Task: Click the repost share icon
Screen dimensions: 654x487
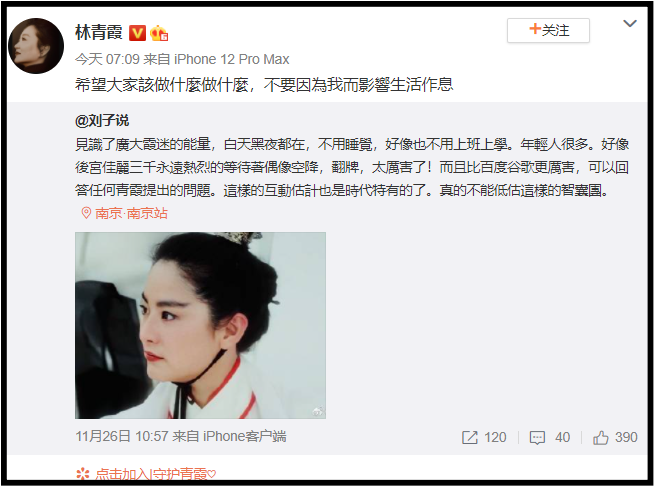Action: click(470, 437)
